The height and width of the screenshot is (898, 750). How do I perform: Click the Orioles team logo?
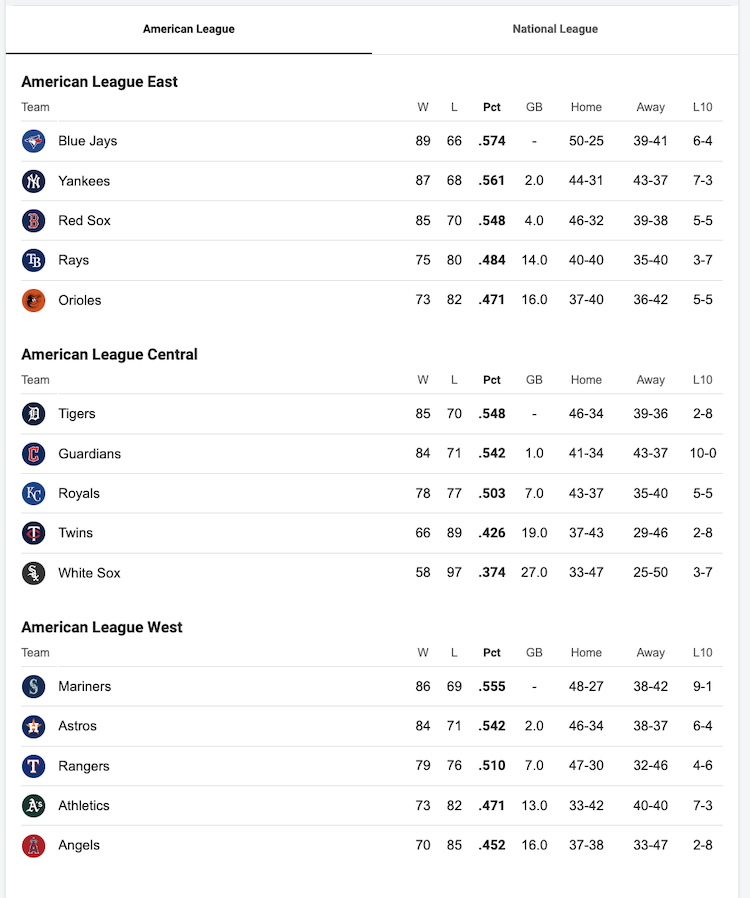(34, 300)
